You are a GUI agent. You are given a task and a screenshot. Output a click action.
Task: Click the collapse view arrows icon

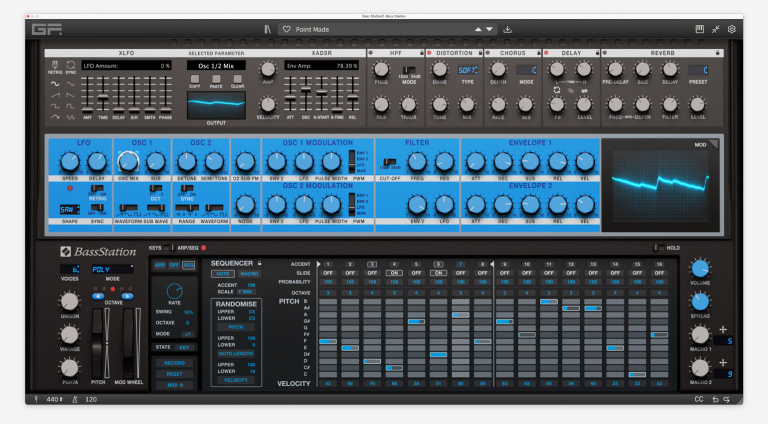pyautogui.click(x=716, y=29)
